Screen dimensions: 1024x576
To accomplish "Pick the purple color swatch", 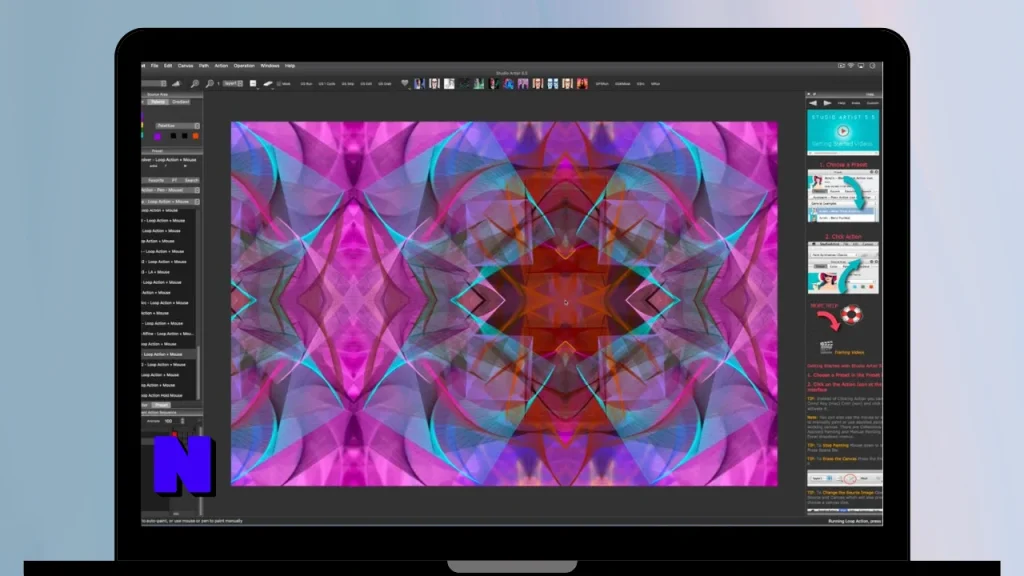I will coord(157,136).
